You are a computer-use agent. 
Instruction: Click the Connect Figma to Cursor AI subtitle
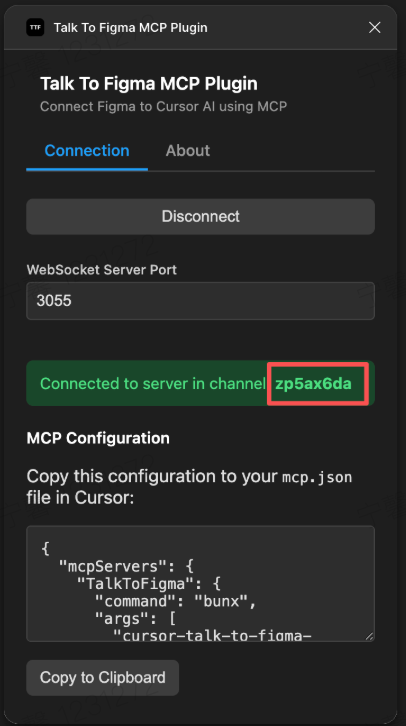[163, 106]
